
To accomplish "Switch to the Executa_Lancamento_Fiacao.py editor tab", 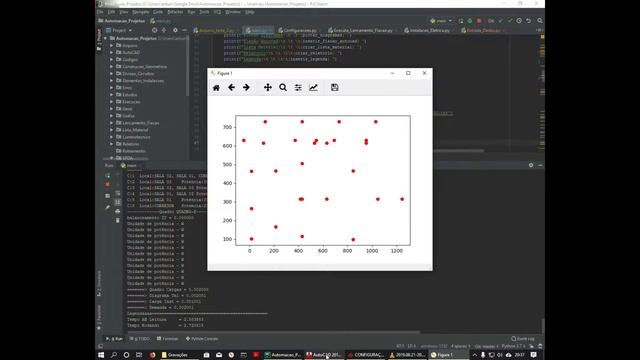I will [362, 30].
